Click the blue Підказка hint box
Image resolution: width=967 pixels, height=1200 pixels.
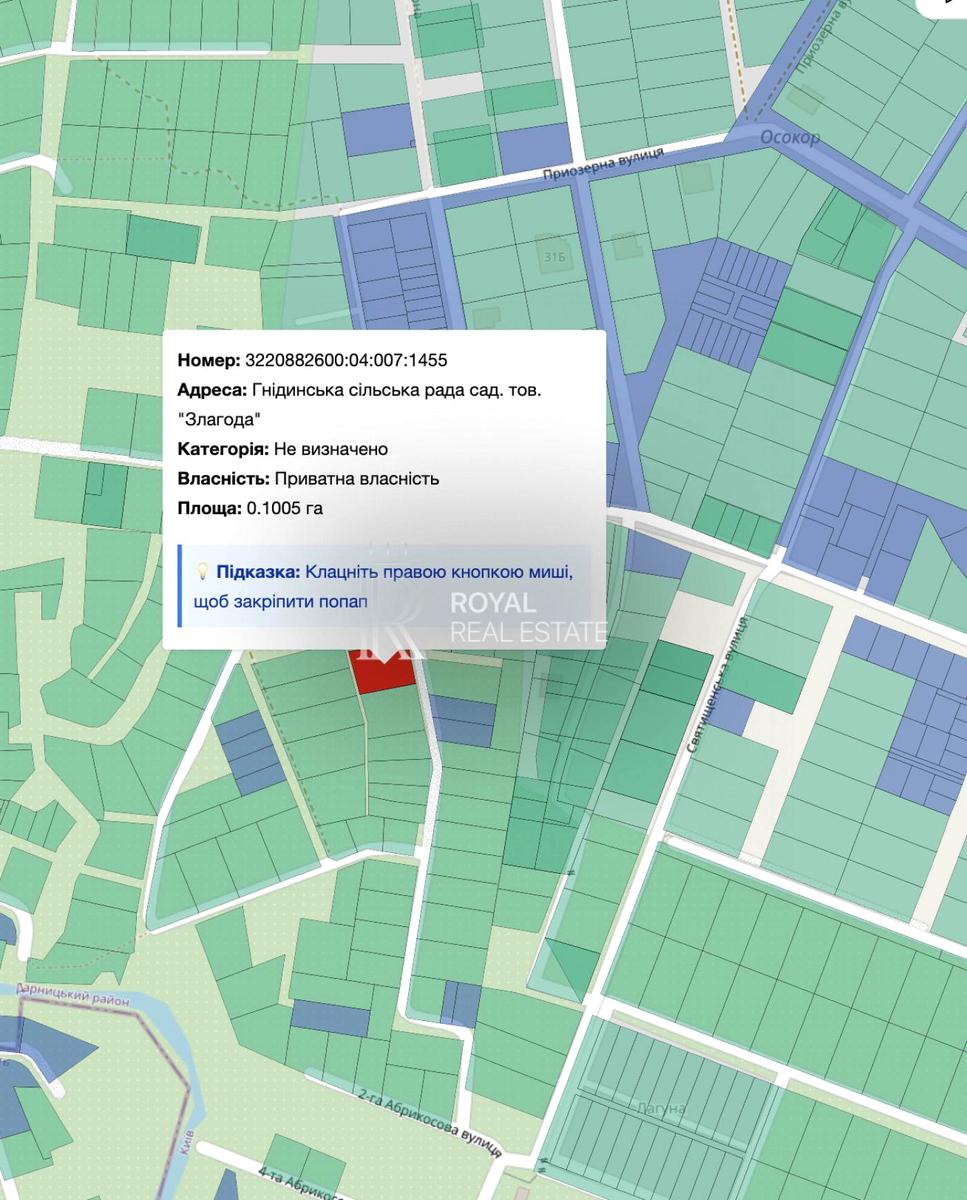[385, 586]
